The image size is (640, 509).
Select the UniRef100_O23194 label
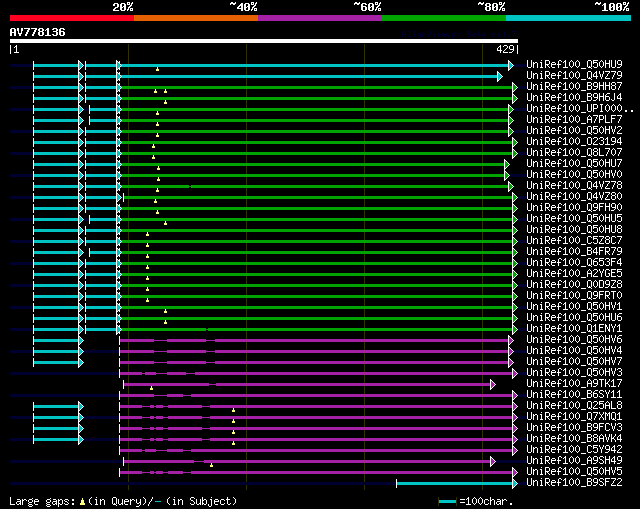click(x=574, y=141)
